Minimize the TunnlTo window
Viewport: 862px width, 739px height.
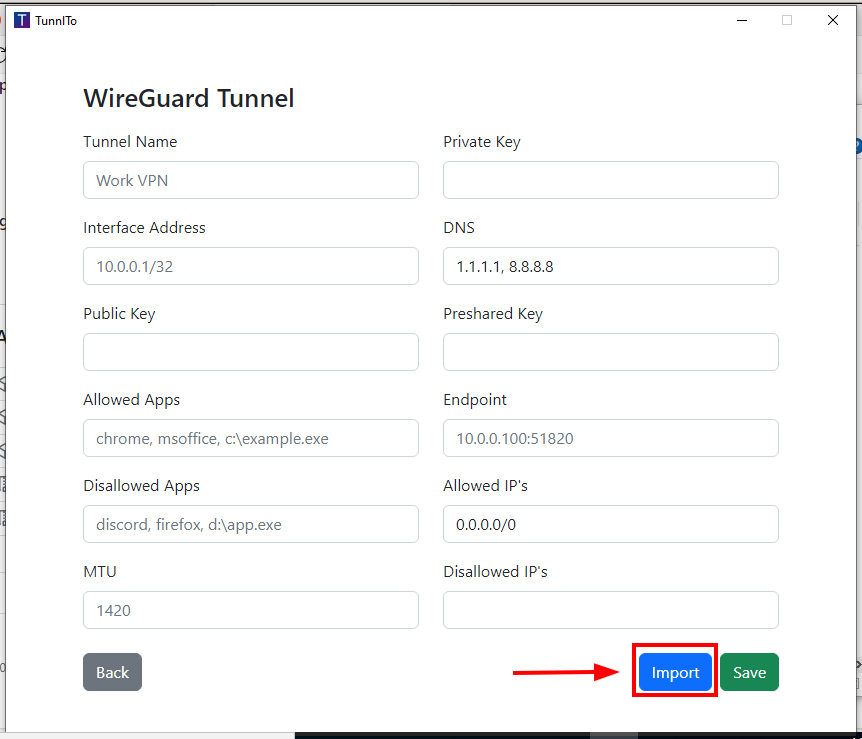click(741, 20)
